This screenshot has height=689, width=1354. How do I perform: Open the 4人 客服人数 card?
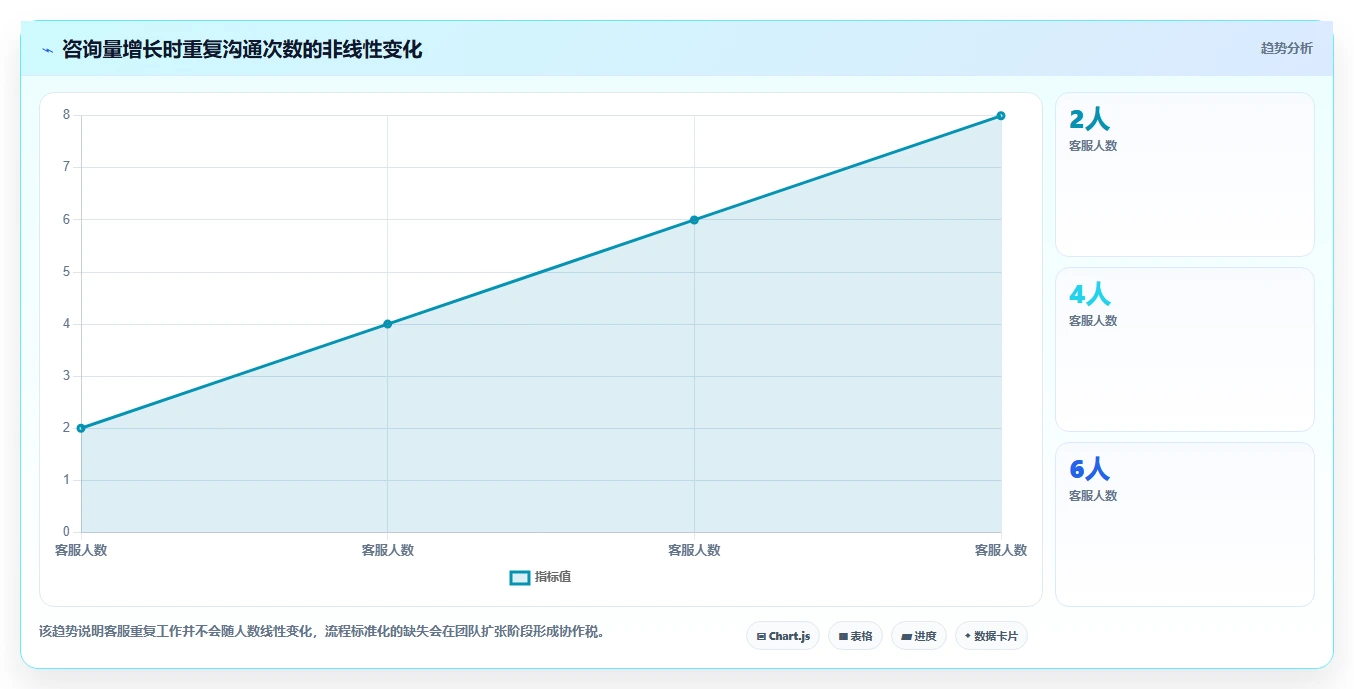[1185, 350]
